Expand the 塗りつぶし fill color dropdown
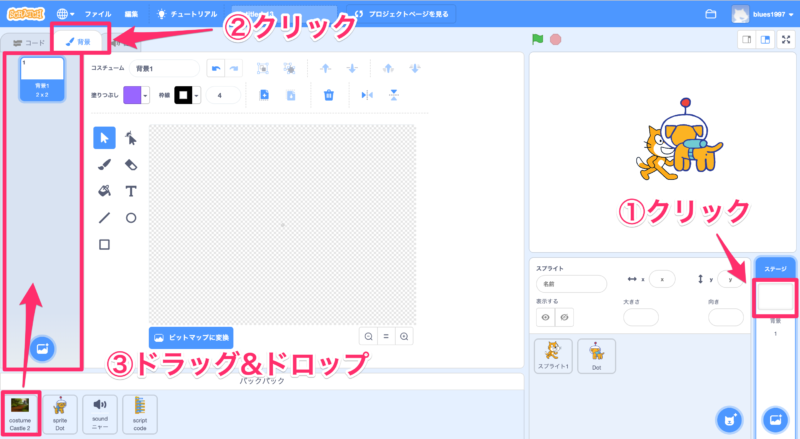The image size is (800, 439). (x=146, y=95)
